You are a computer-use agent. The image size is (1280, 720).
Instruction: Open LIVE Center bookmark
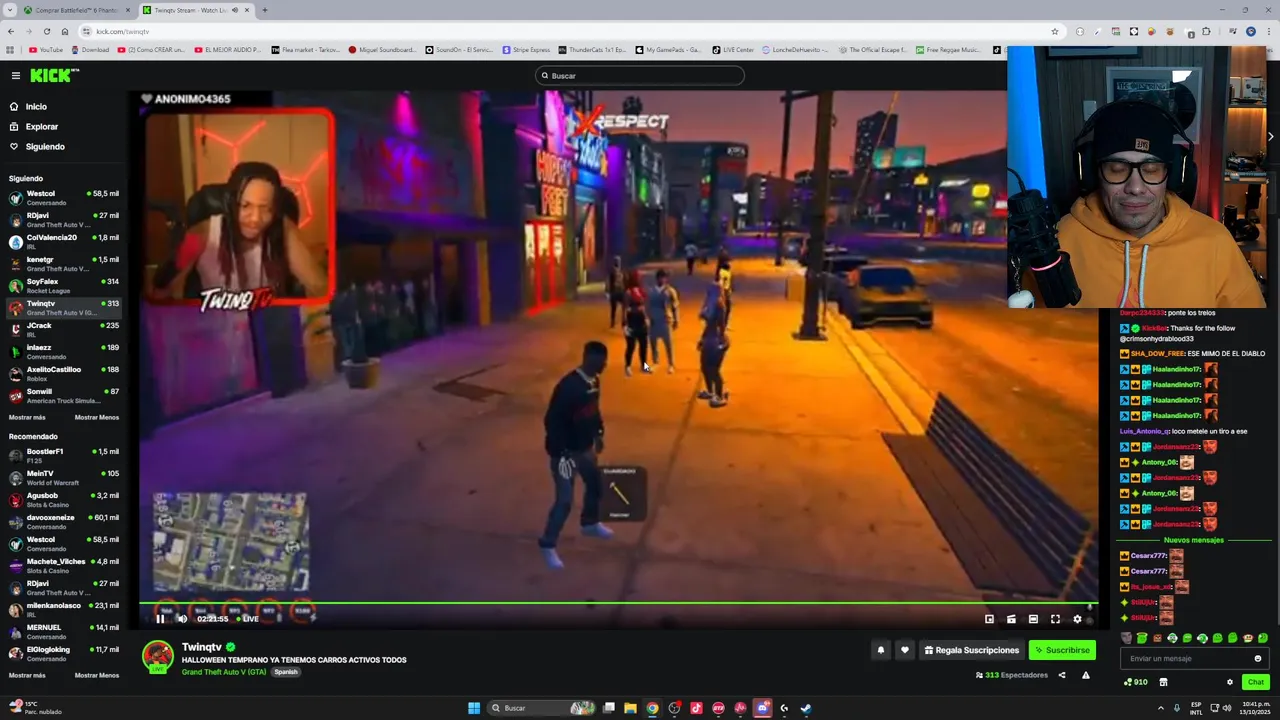(733, 50)
